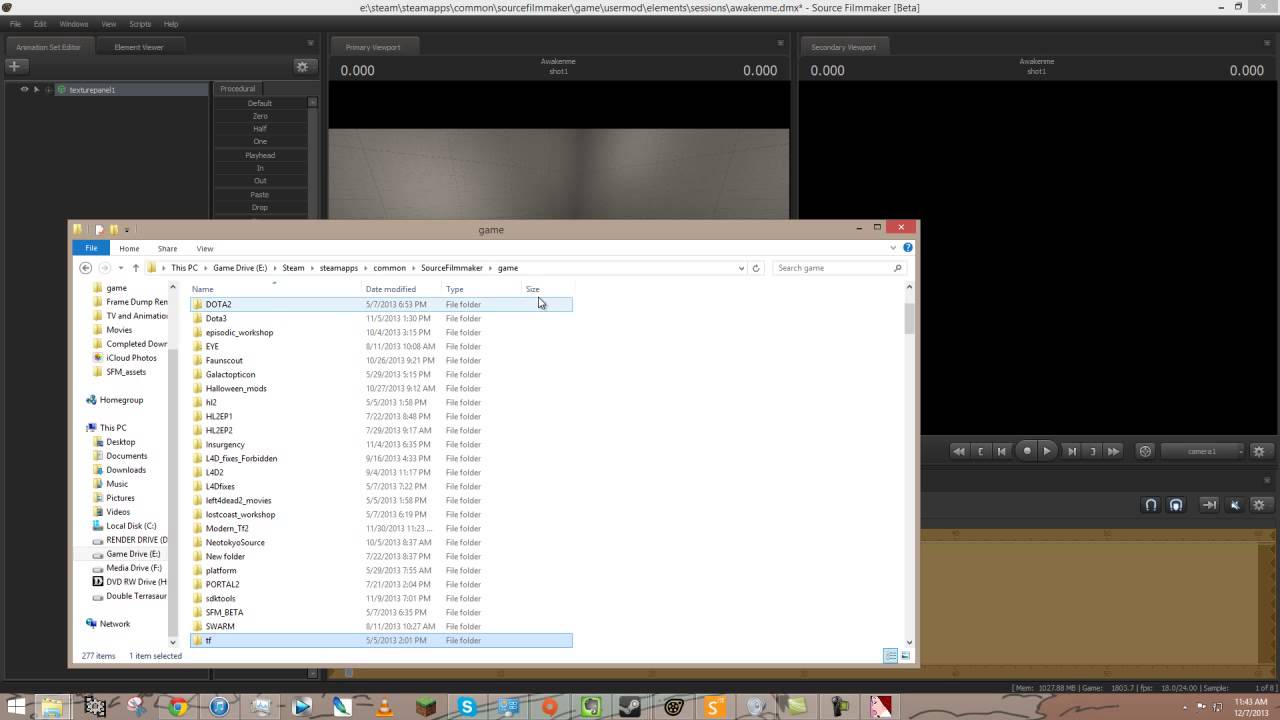Open the Windows menu in Source Filmmaker

tap(74, 24)
